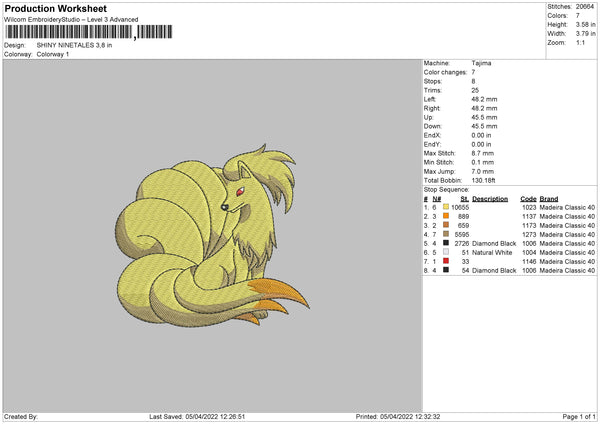This screenshot has height=424, width=600.
Task: Click the Production Worksheet title
Action: [x=55, y=8]
